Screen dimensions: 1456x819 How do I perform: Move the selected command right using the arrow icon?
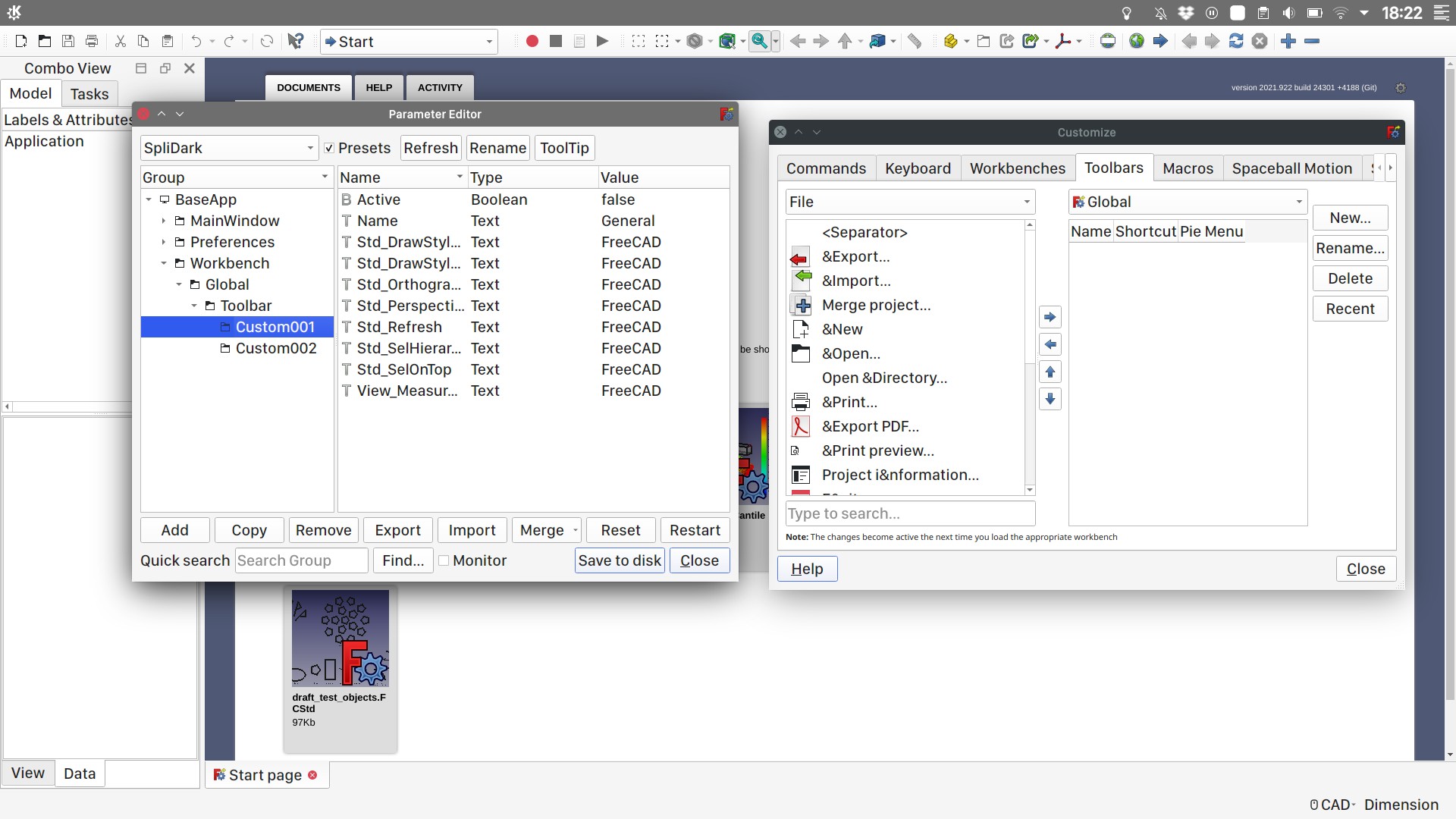[x=1050, y=317]
